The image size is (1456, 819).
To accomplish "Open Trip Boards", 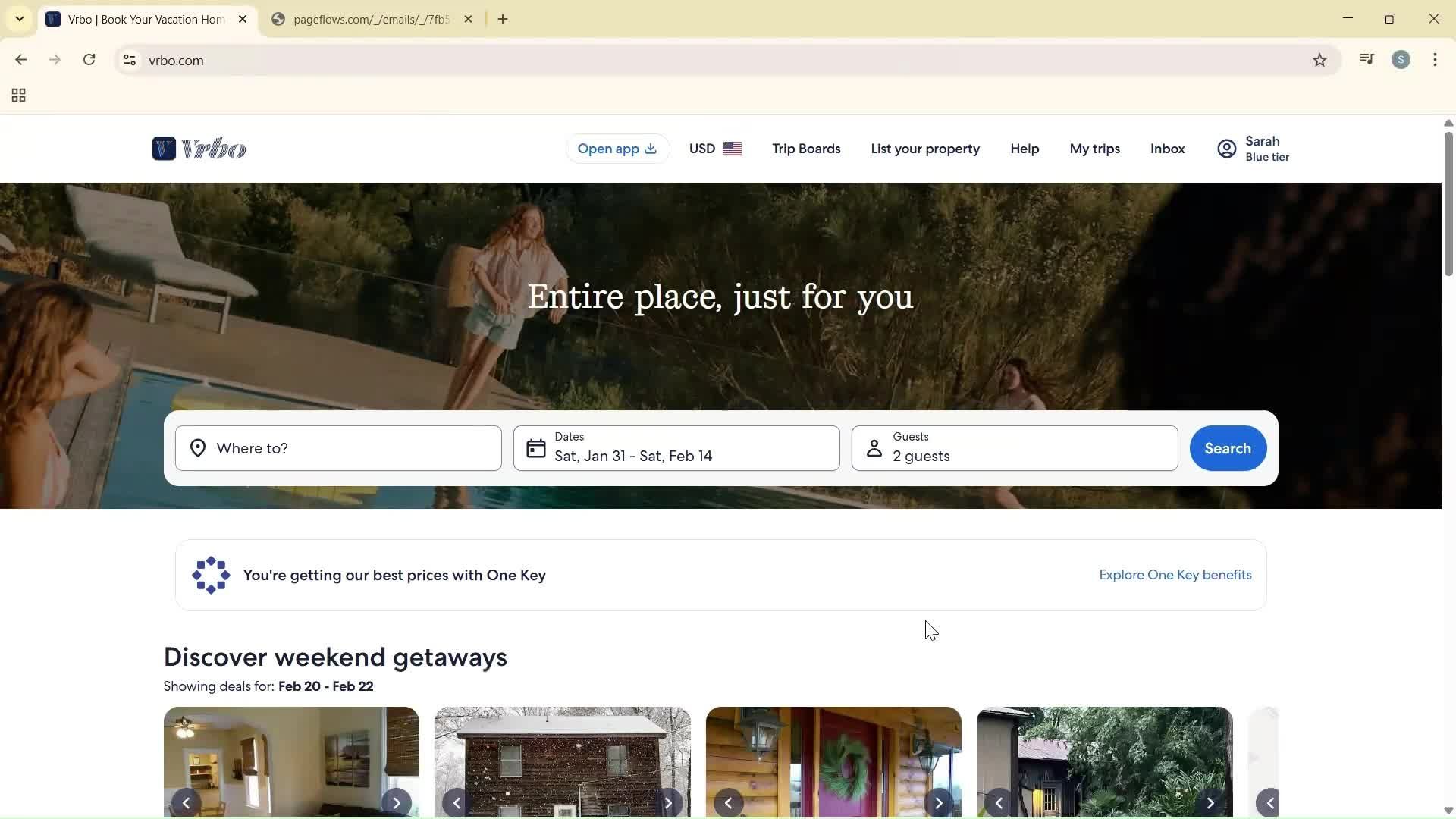I will point(805,148).
